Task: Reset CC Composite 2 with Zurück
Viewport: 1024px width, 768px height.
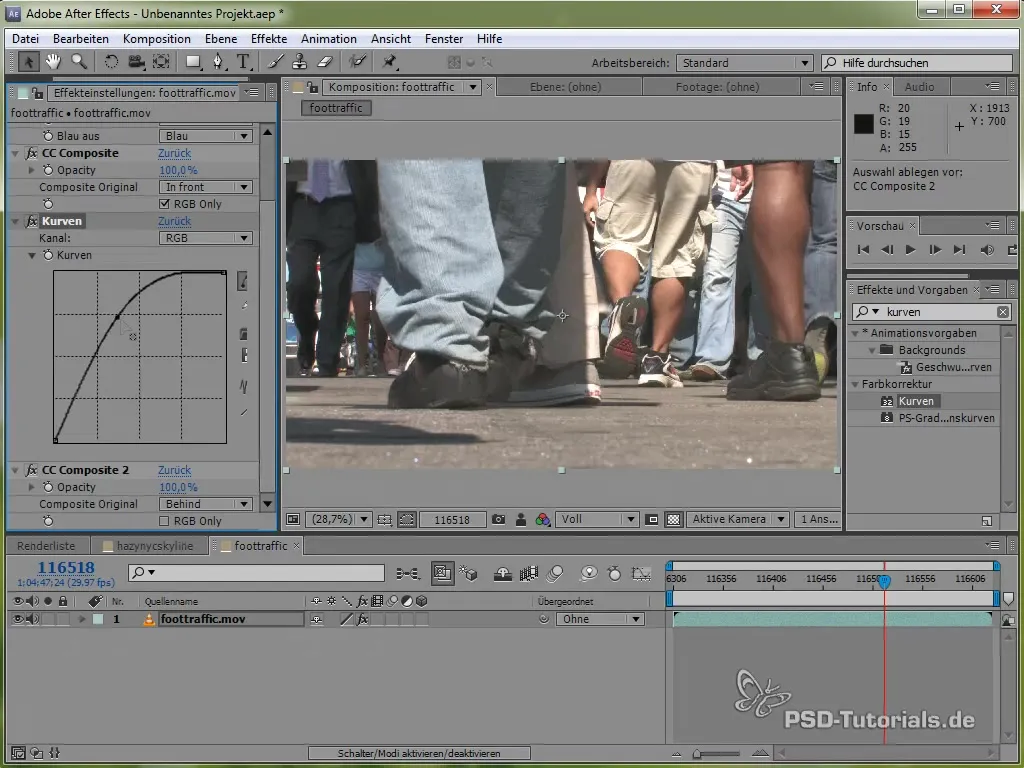Action: pyautogui.click(x=174, y=470)
